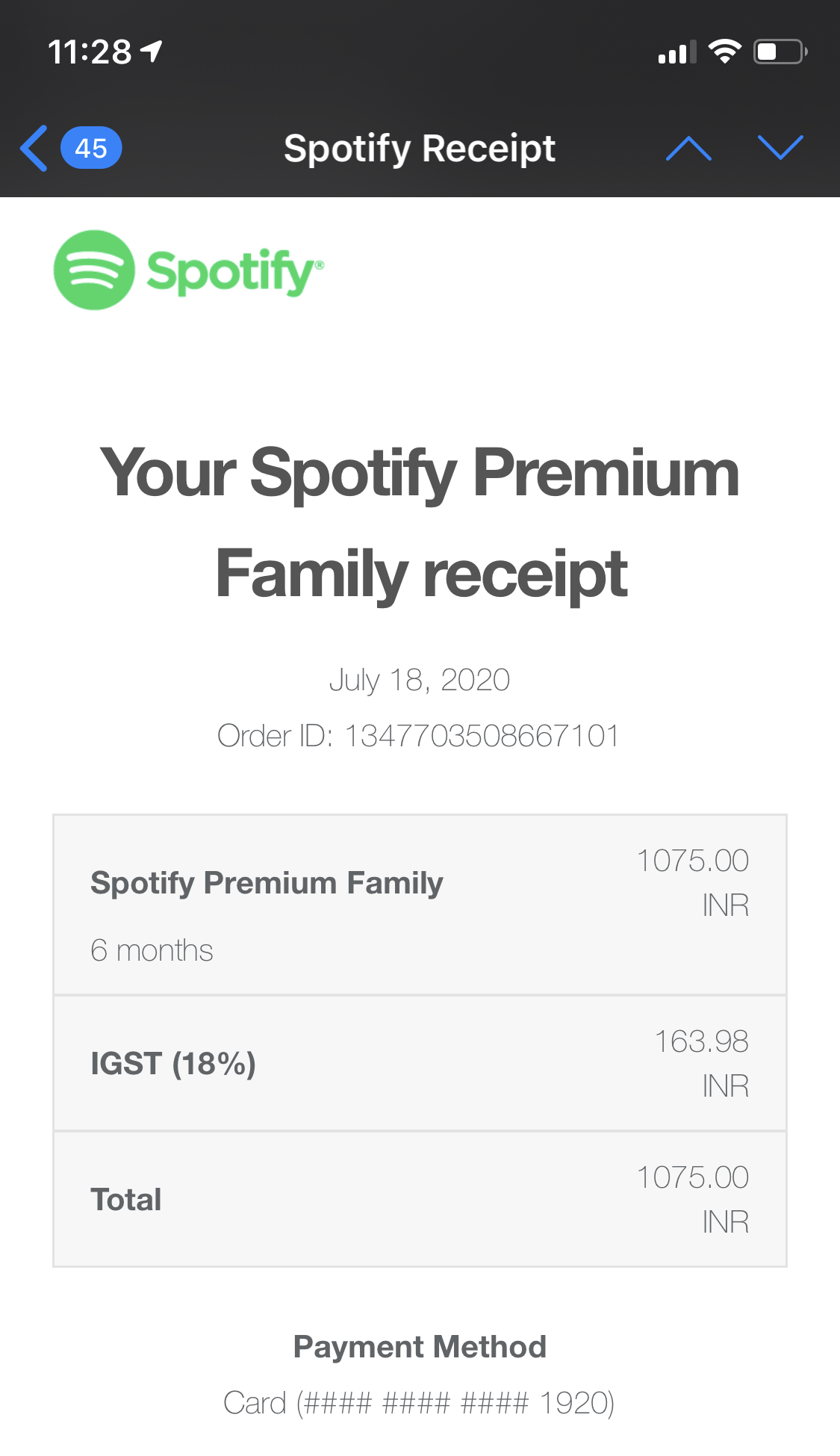
Task: Select the Total row label
Action: click(x=126, y=1199)
